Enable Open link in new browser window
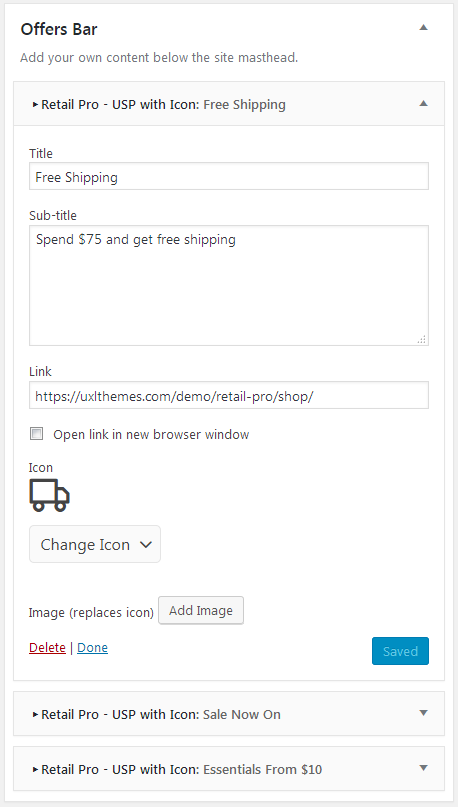Viewport: 458px width, 807px height. coord(37,434)
